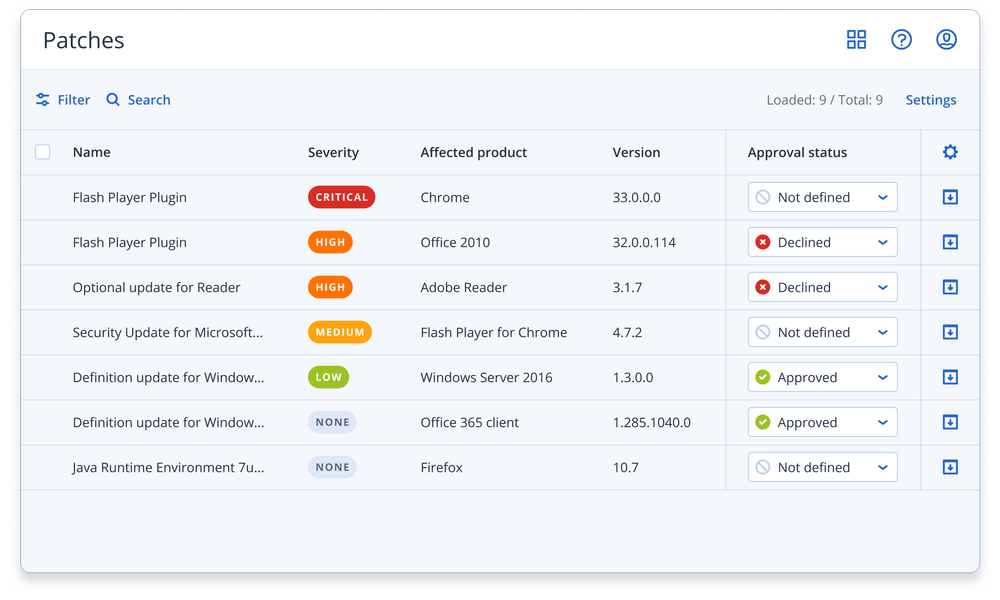Click the Office 365 client product cell

click(x=469, y=422)
